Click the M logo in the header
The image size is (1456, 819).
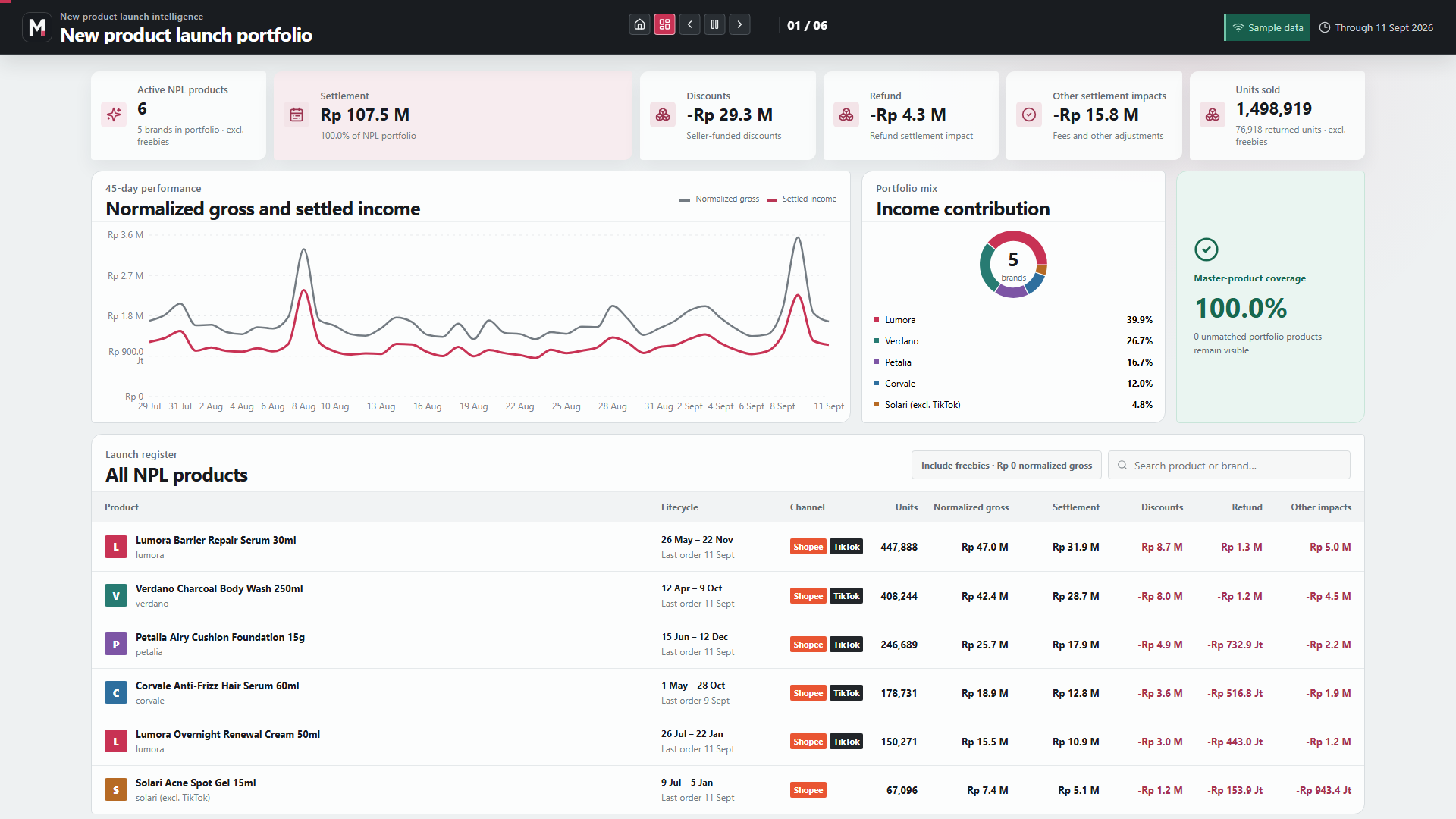pos(37,27)
